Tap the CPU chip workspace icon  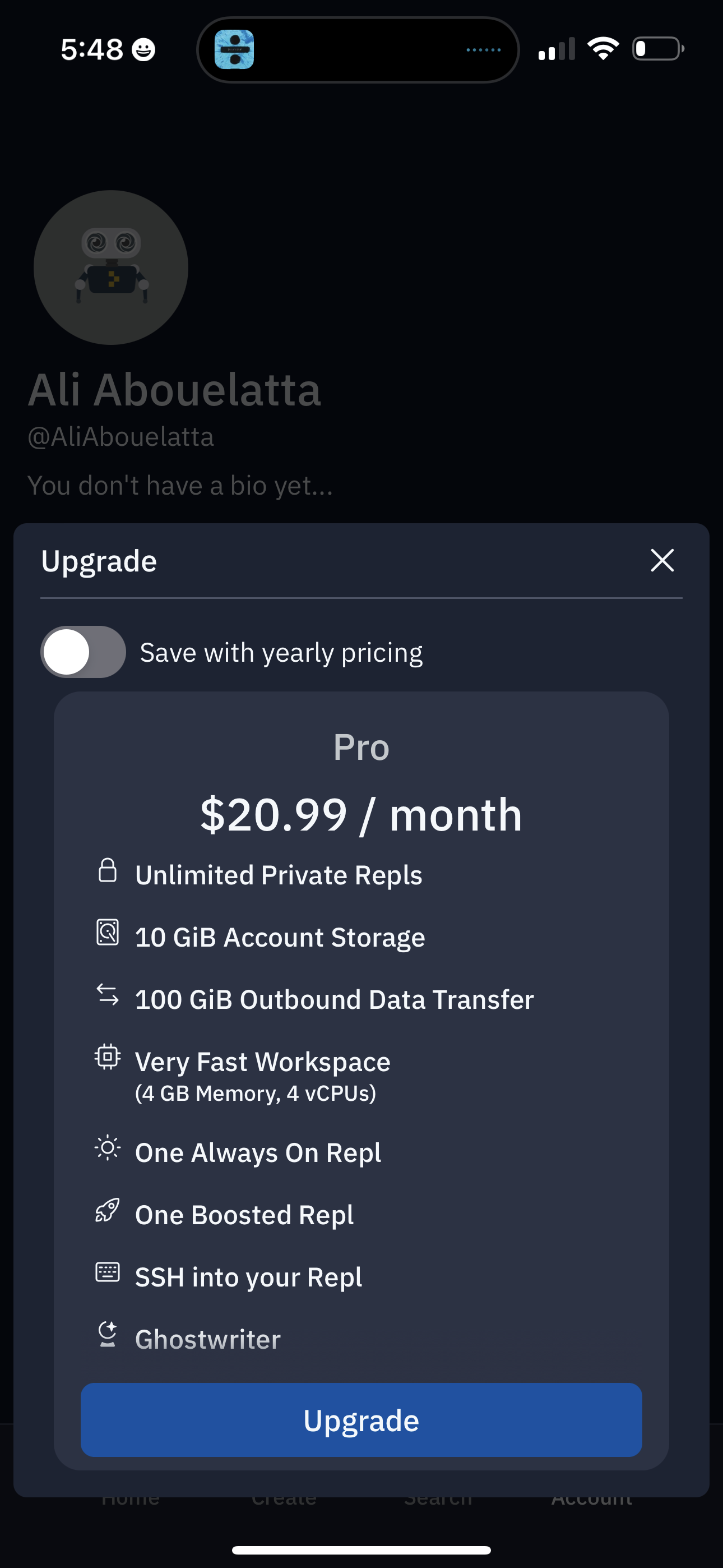[108, 1057]
